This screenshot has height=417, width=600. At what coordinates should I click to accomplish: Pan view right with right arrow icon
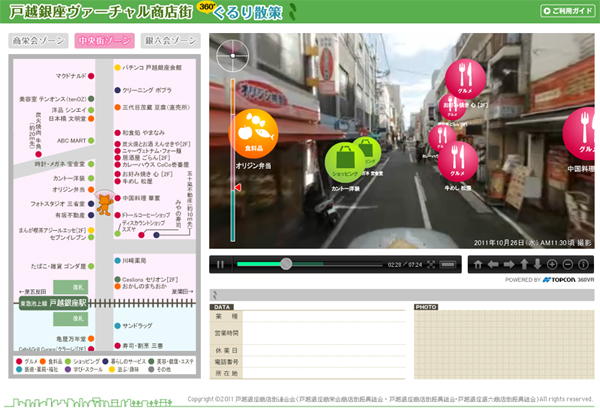(507, 264)
